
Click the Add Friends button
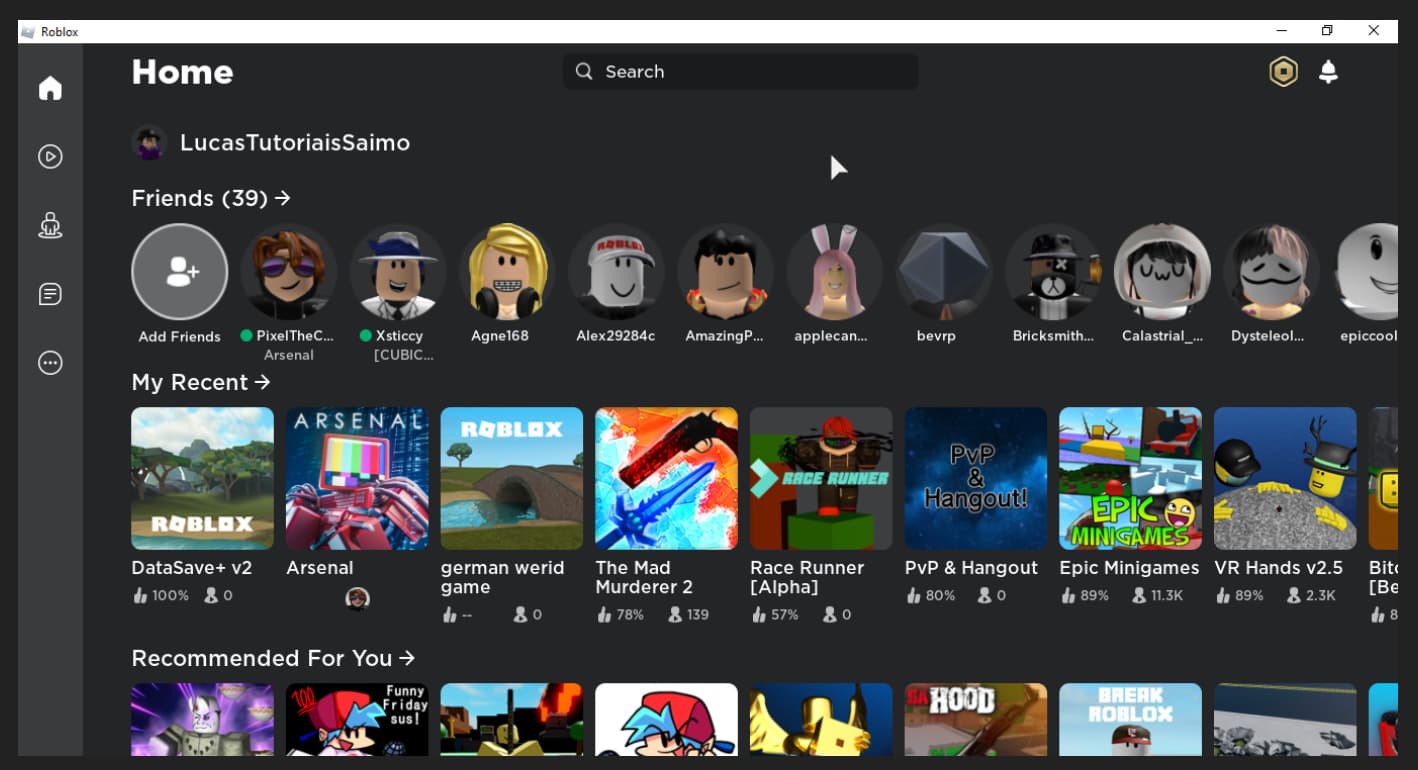tap(179, 271)
